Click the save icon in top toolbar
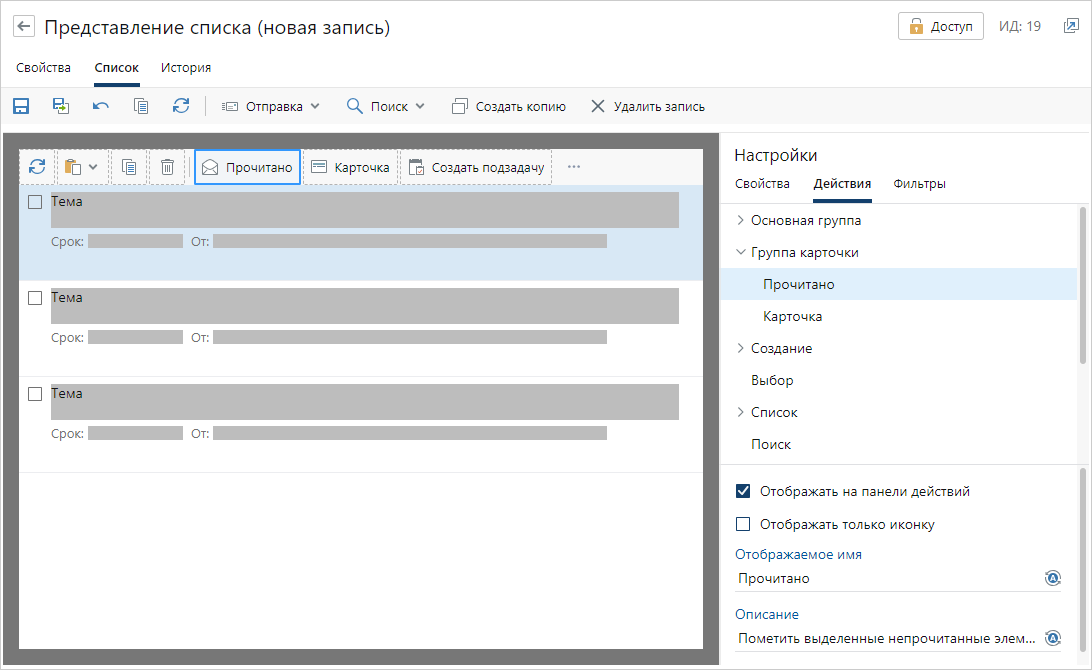The height and width of the screenshot is (670, 1092). point(21,106)
